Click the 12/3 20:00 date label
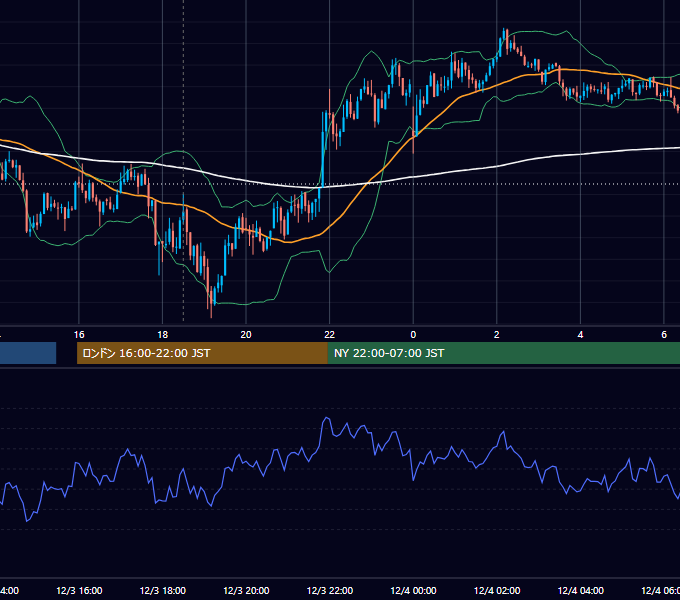Screen dimensions: 680x600 click(x=246, y=590)
